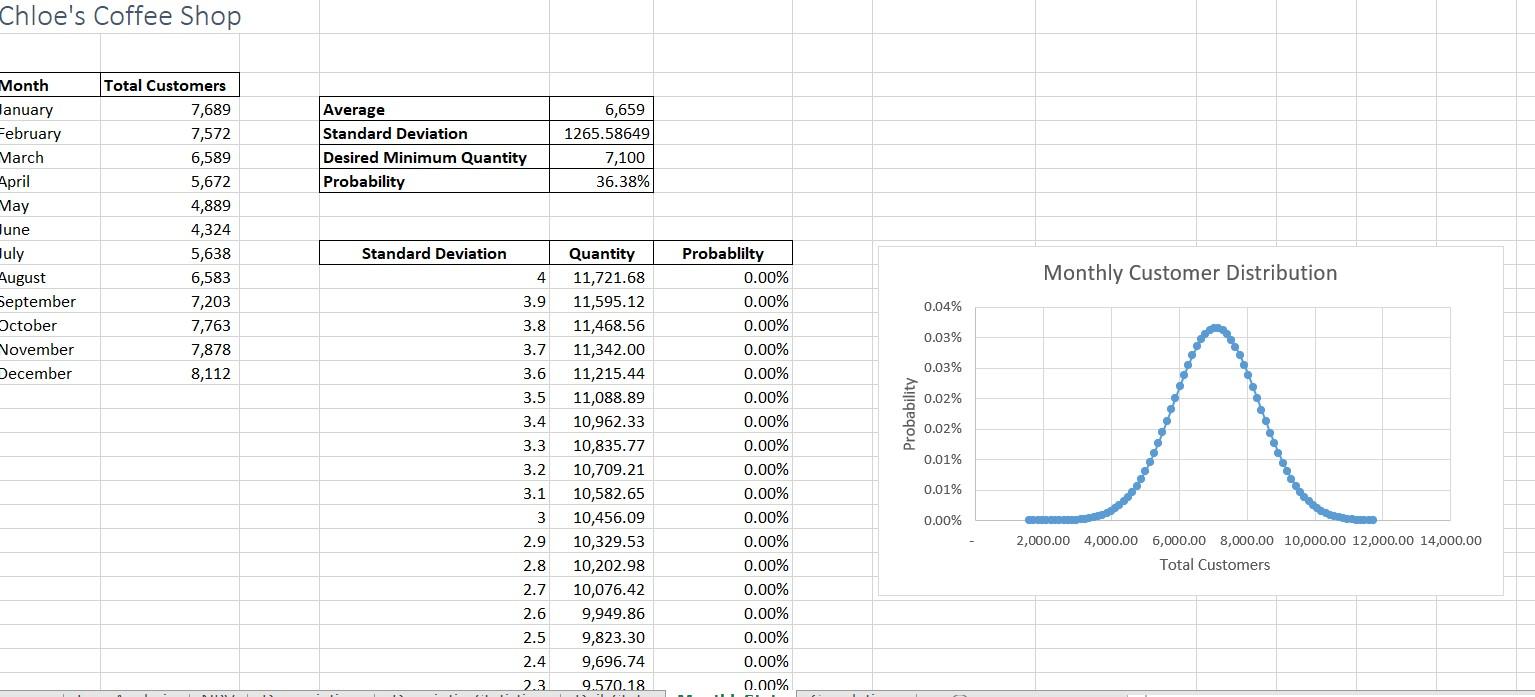The height and width of the screenshot is (697, 1535).
Task: Select the active Monthly Stats tab
Action: coord(730,693)
